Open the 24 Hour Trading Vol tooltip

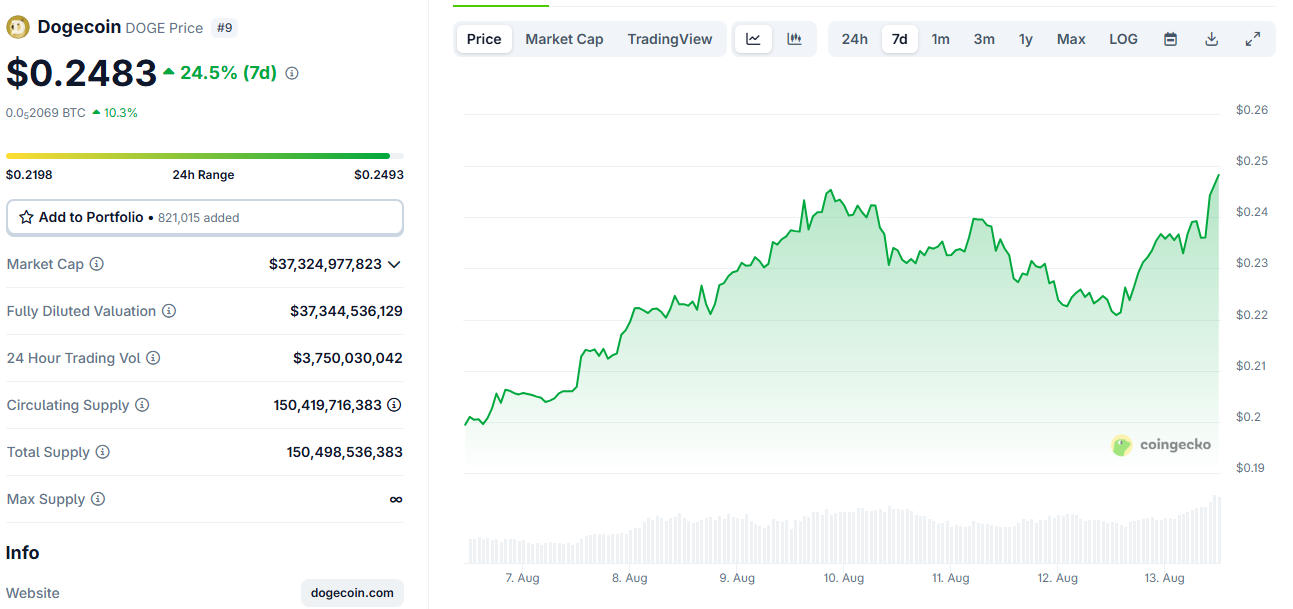[x=153, y=358]
